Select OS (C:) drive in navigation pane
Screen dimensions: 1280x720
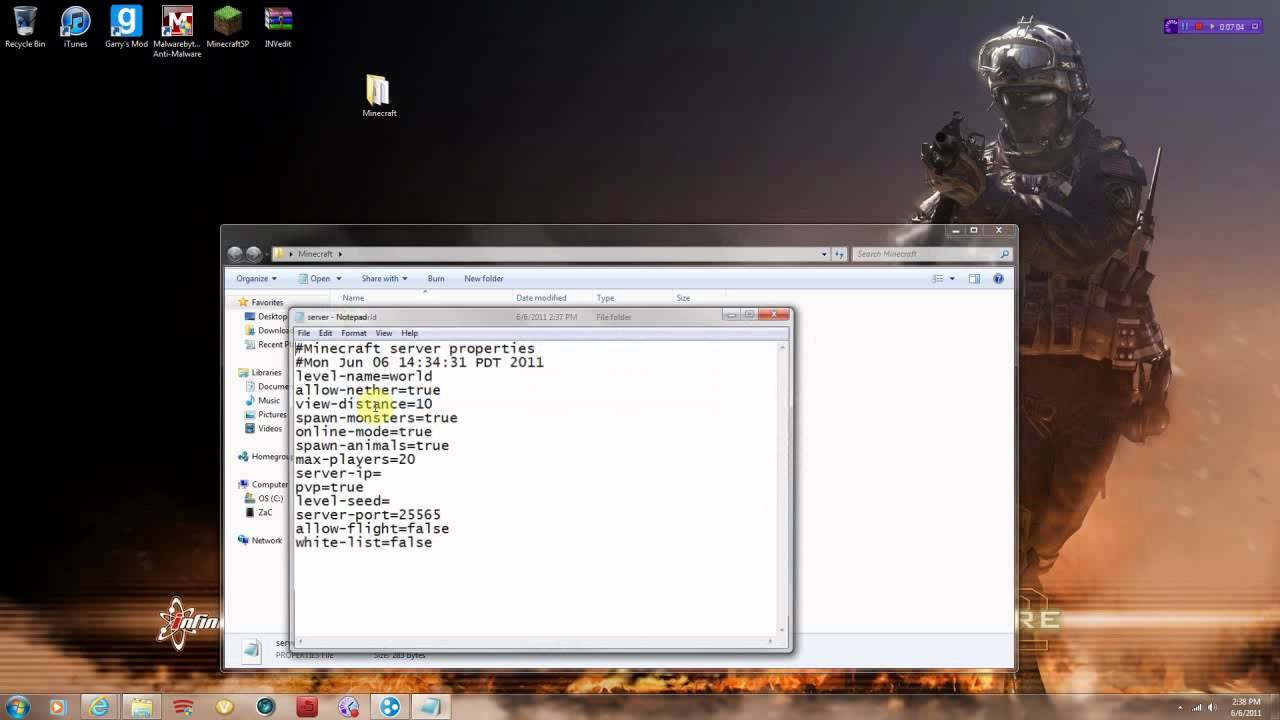click(264, 498)
